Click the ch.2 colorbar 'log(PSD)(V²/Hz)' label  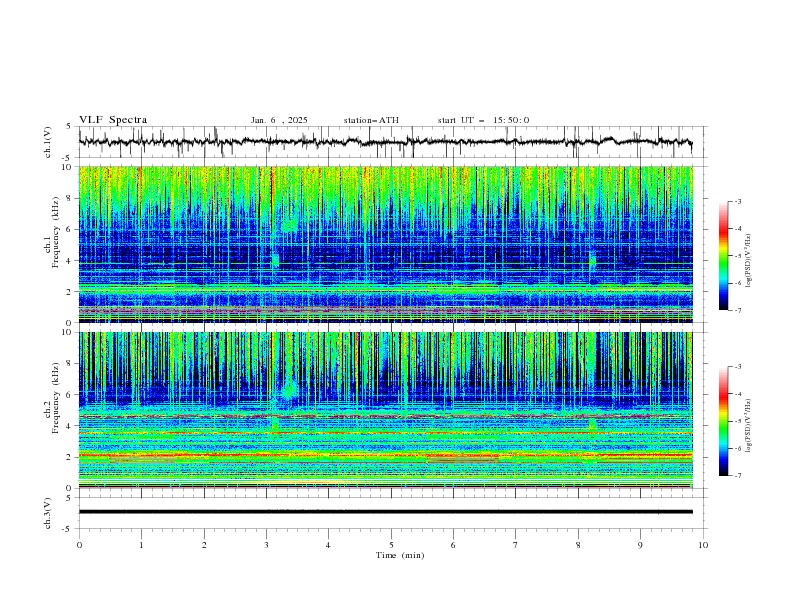click(x=749, y=426)
